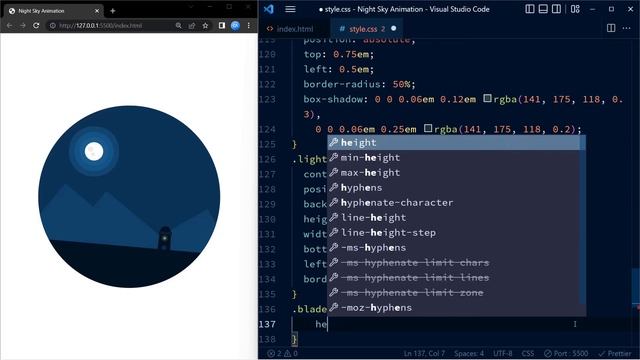The image size is (640, 360).
Task: Open Customize Layout icon
Action: pyautogui.click(x=575, y=9)
